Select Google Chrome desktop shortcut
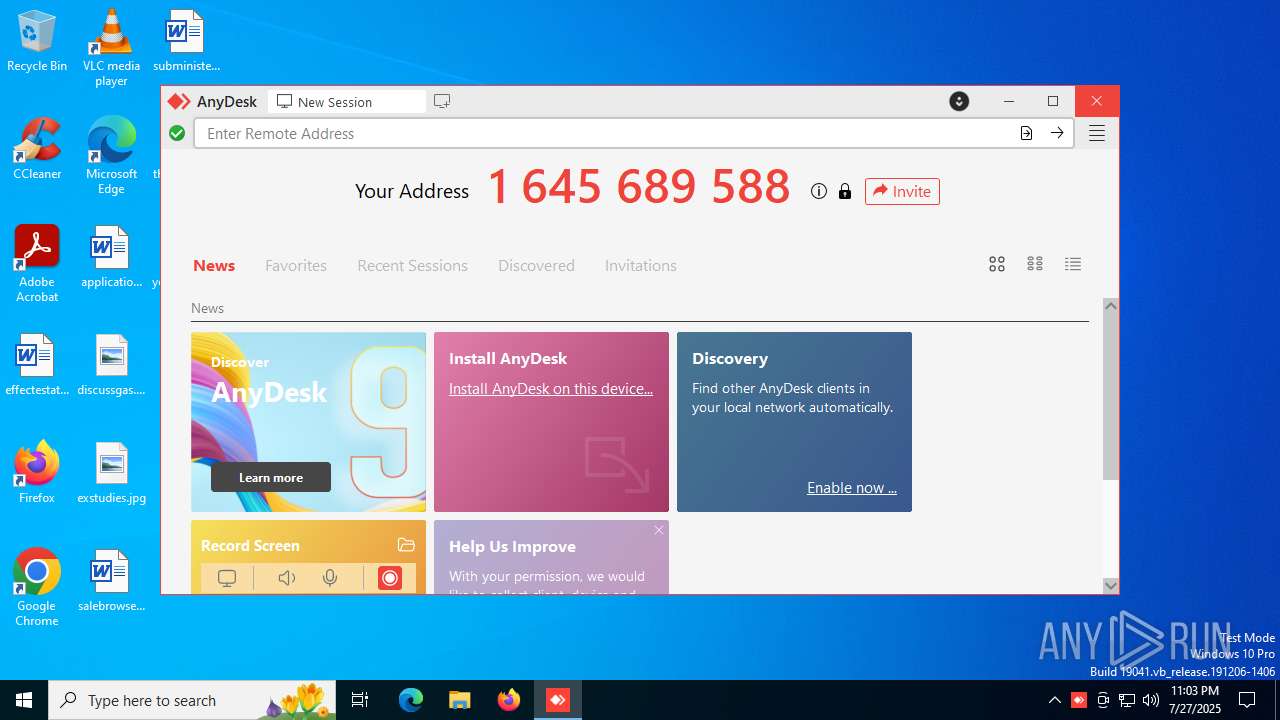 click(x=37, y=588)
